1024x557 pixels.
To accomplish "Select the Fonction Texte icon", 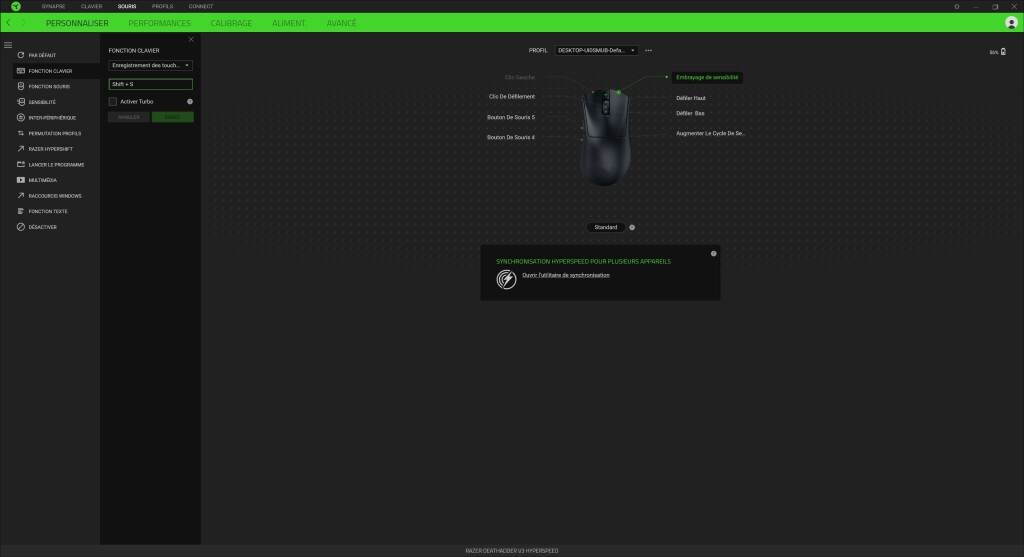I will (x=21, y=212).
